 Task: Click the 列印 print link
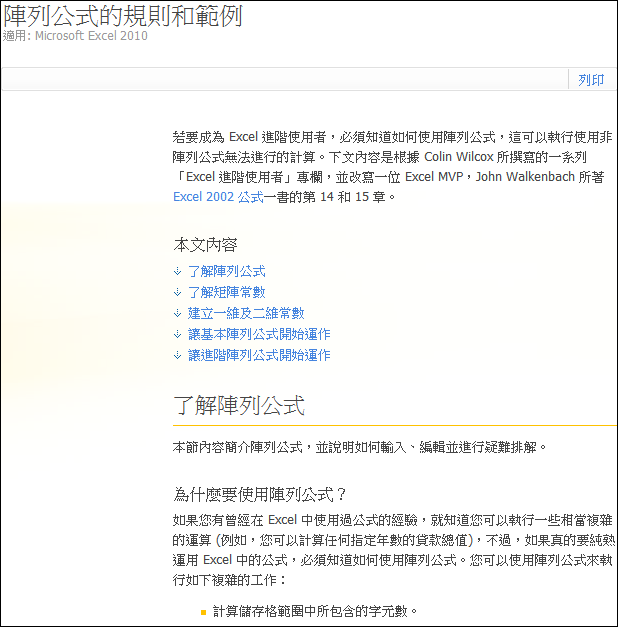[591, 80]
